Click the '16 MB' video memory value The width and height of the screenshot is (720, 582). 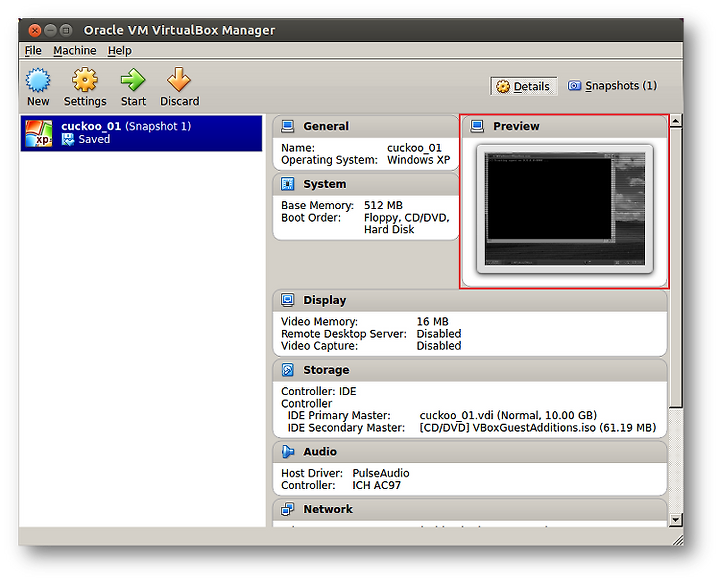tap(432, 322)
